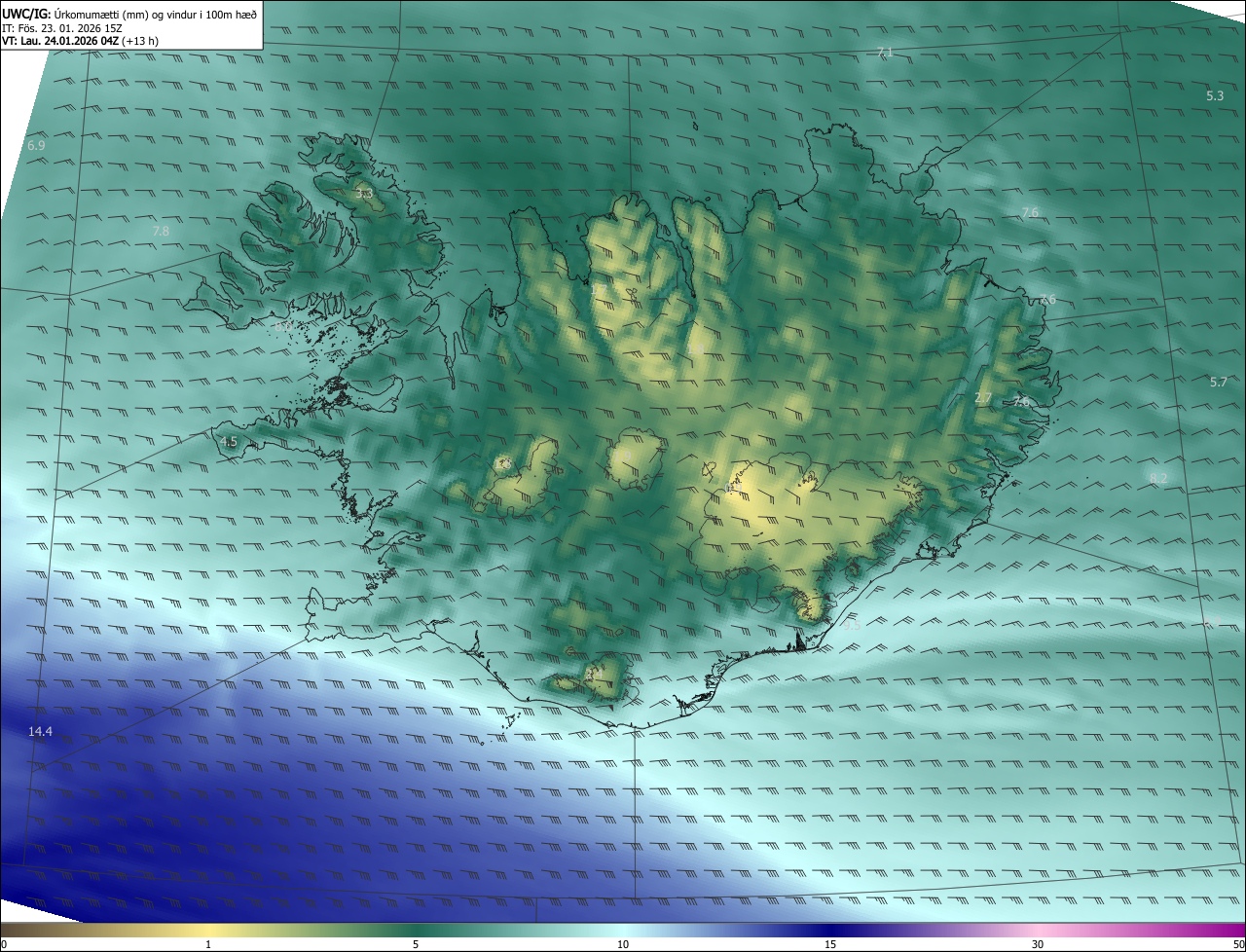The height and width of the screenshot is (952, 1246).
Task: Click the VT: Lau. 24.01.2026 04Z line
Action: click(x=80, y=41)
